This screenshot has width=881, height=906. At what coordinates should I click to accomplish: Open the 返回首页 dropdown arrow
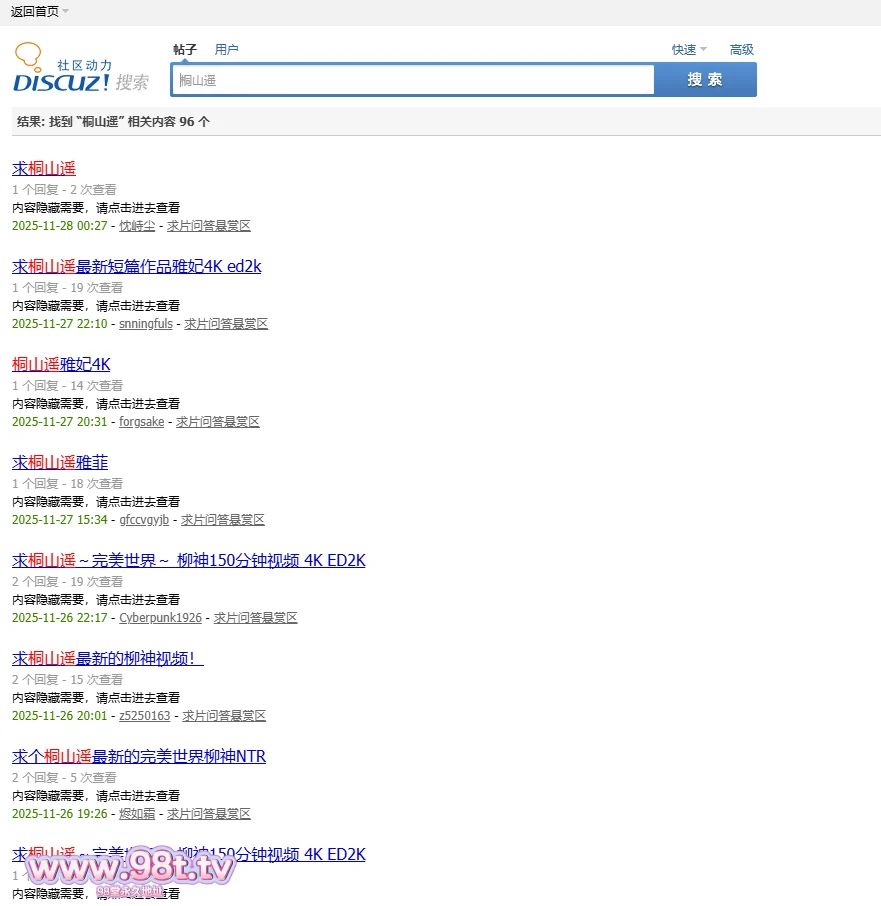(65, 12)
